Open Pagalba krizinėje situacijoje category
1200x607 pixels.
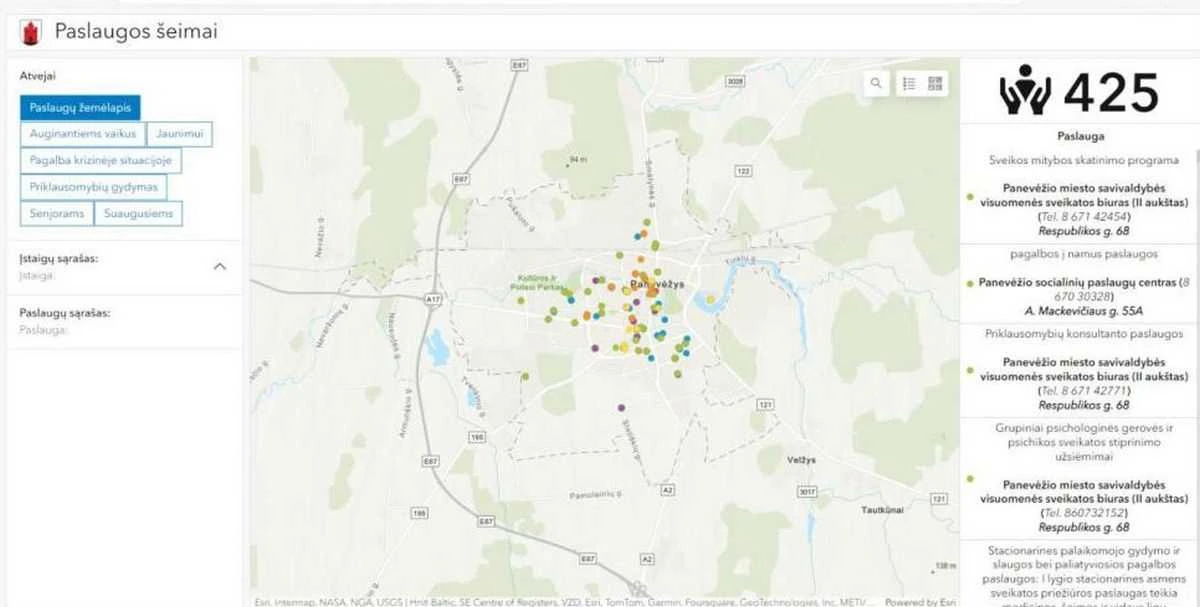click(x=101, y=160)
